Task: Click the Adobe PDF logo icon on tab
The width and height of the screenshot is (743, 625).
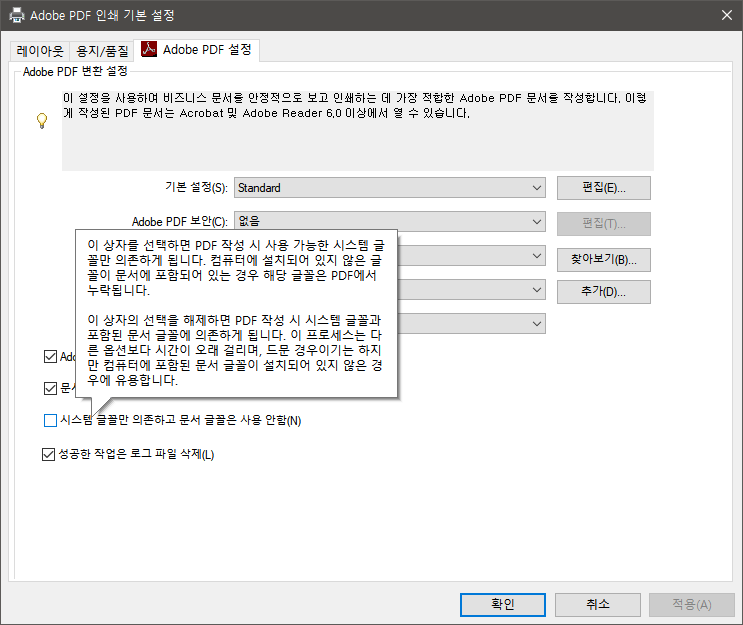Action: (x=149, y=49)
